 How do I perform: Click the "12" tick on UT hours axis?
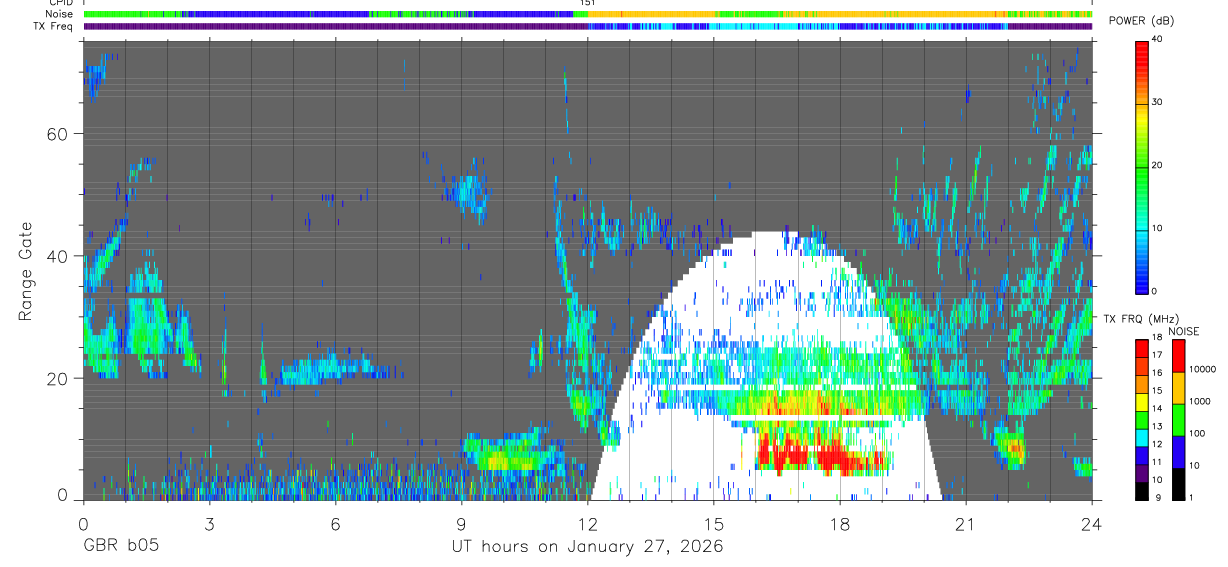click(587, 524)
